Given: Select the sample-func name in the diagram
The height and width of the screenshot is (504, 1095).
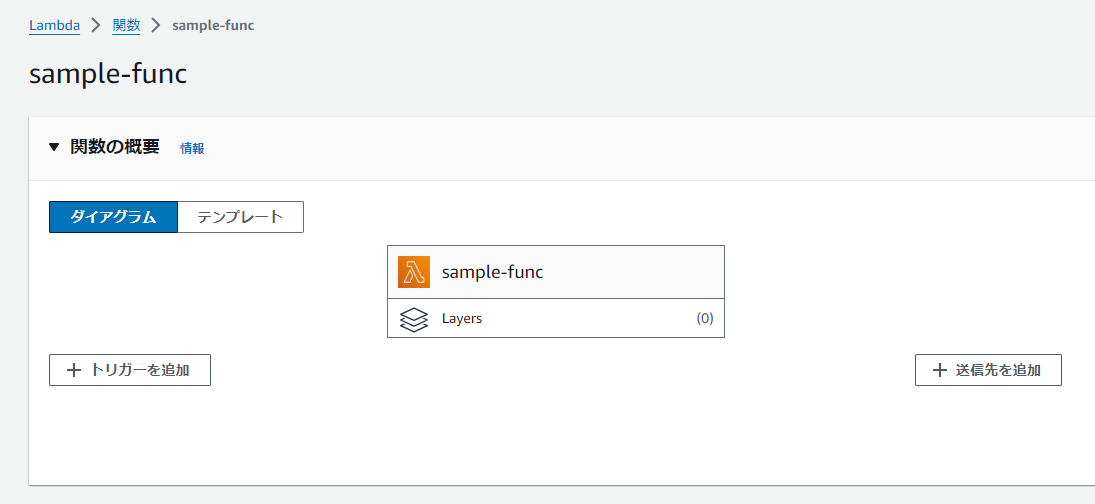Looking at the screenshot, I should click(492, 272).
